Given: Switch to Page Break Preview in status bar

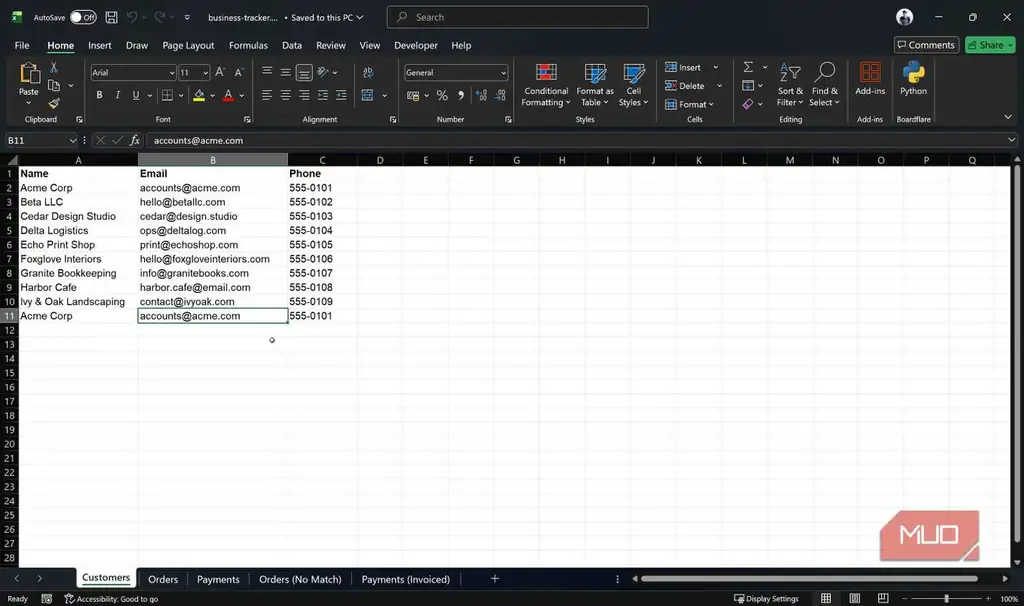Looking at the screenshot, I should pos(883,598).
